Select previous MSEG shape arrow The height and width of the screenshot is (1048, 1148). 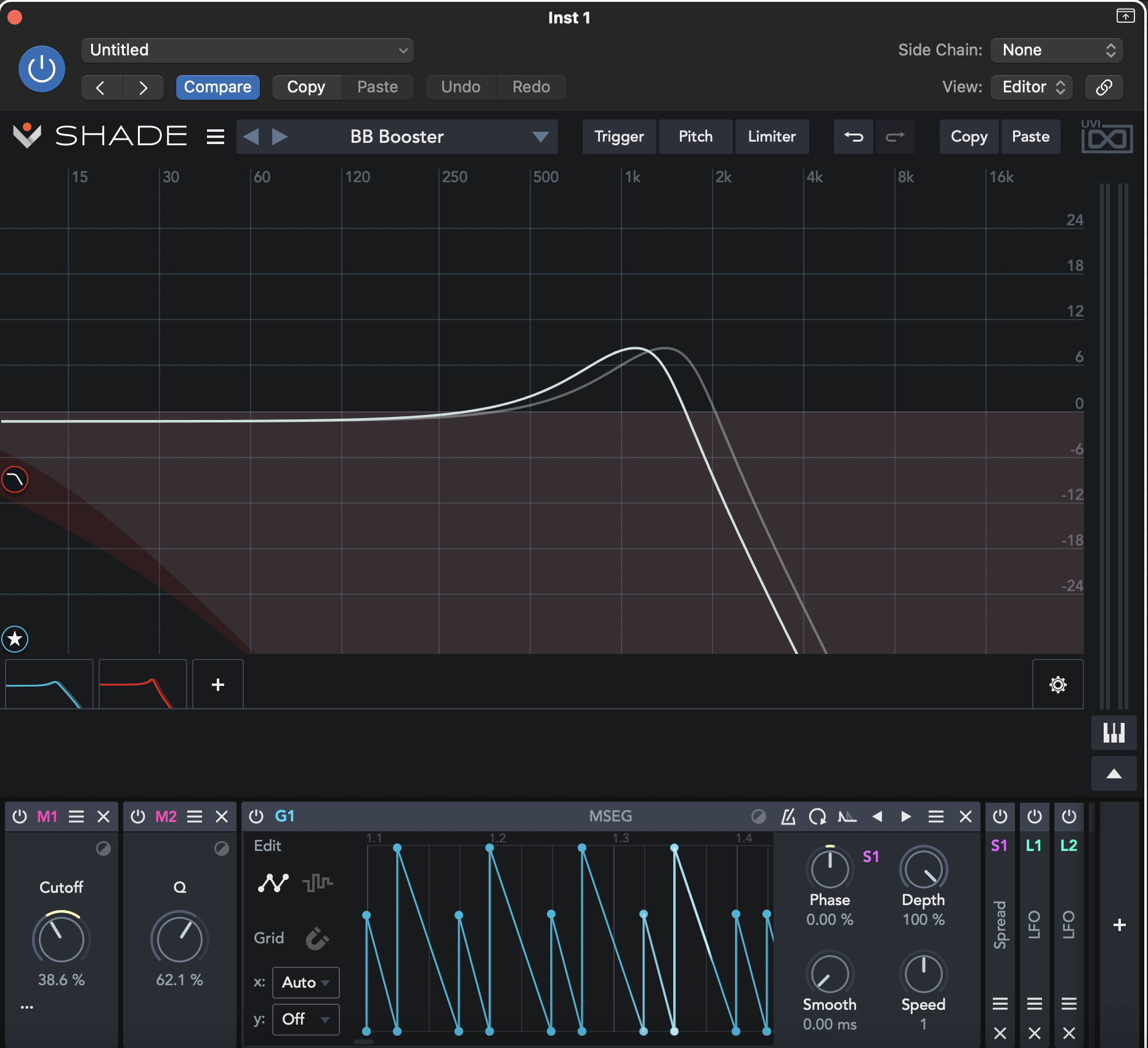point(877,816)
